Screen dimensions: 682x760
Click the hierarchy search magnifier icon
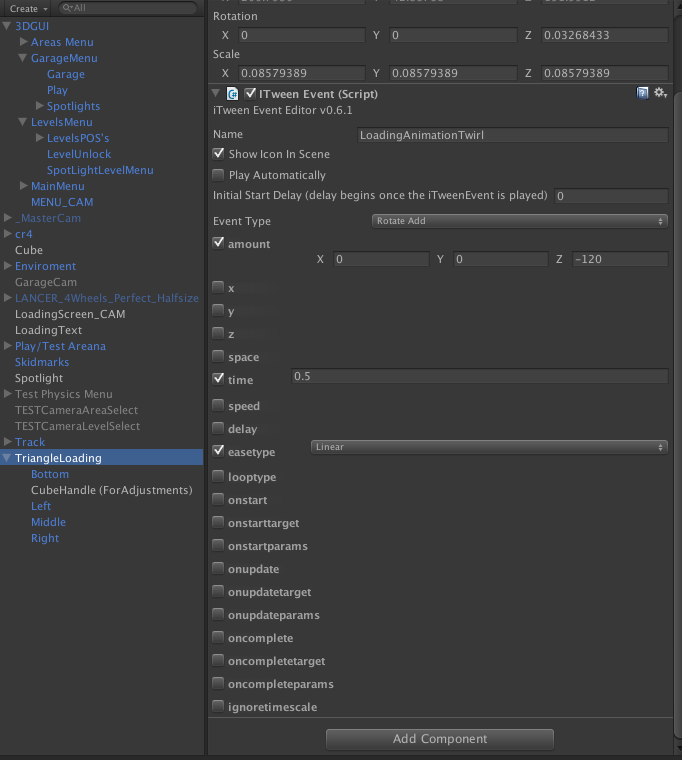[x=66, y=8]
